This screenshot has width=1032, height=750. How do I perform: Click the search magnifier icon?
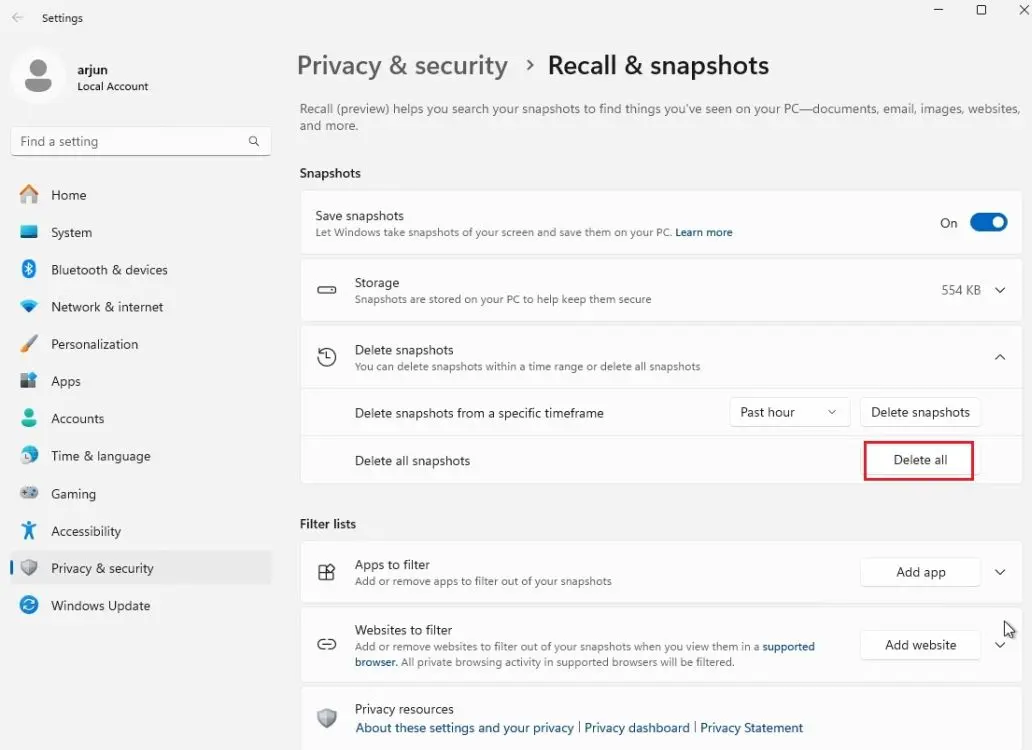pos(254,142)
